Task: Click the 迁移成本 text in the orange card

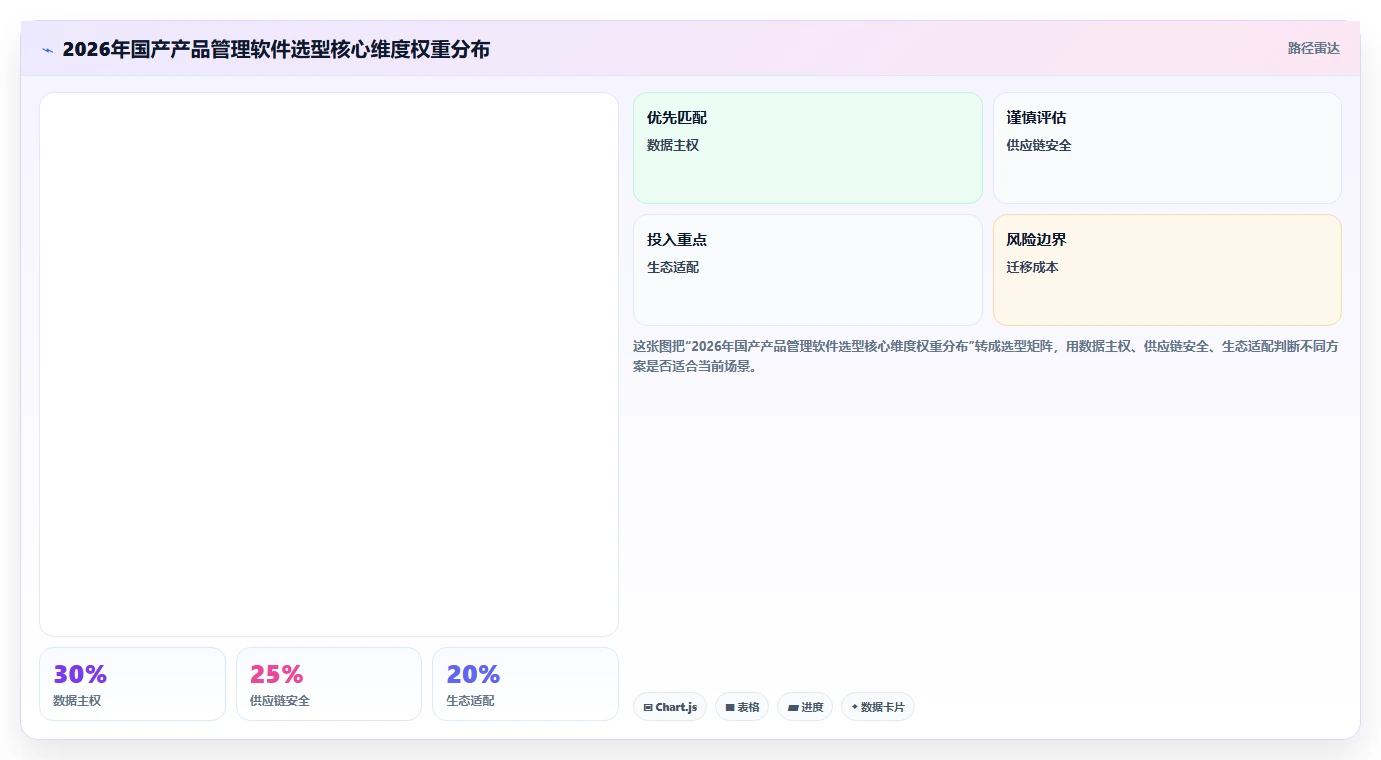Action: 1032,268
